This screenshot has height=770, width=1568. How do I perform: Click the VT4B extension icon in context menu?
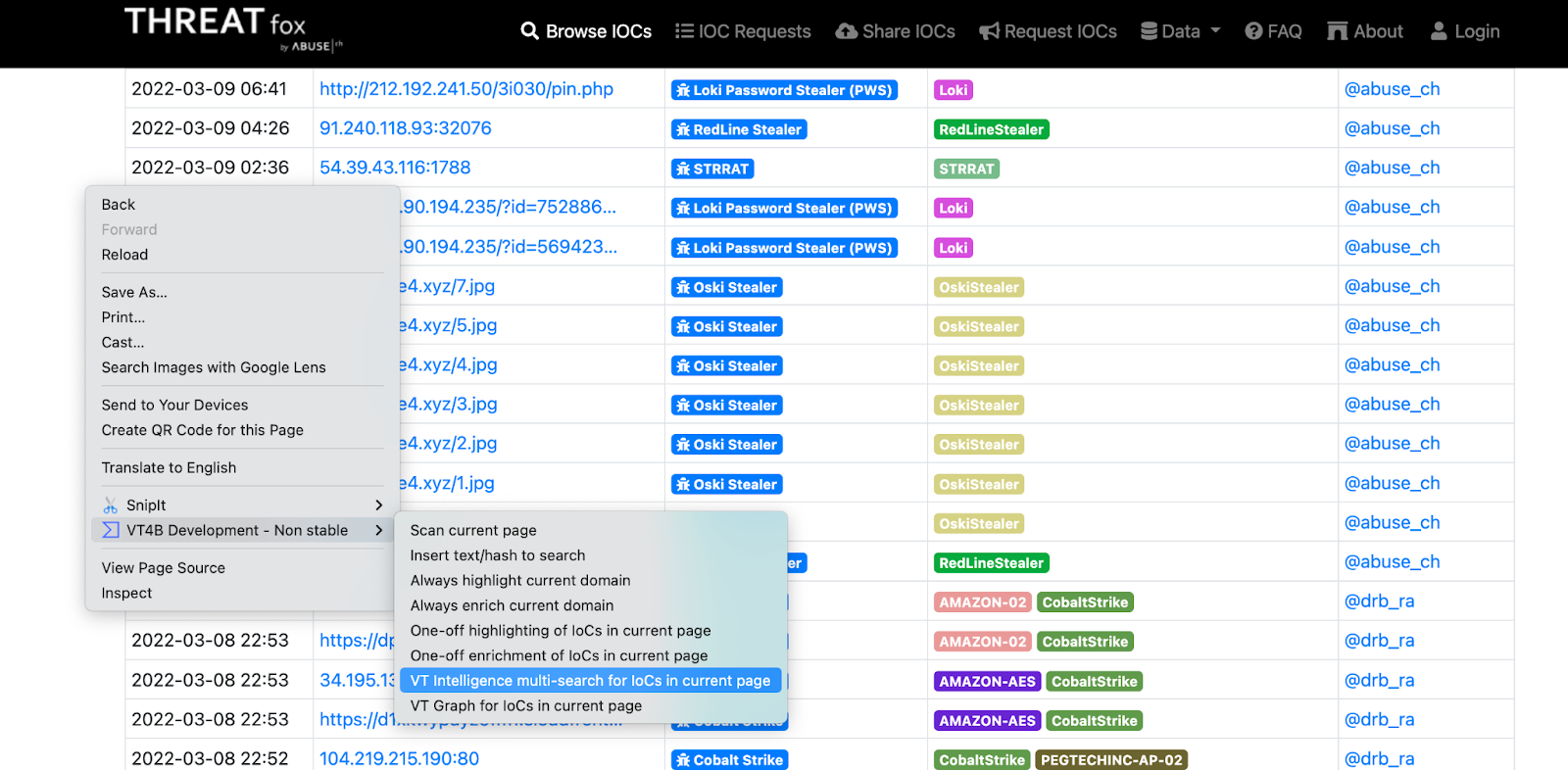(x=111, y=530)
